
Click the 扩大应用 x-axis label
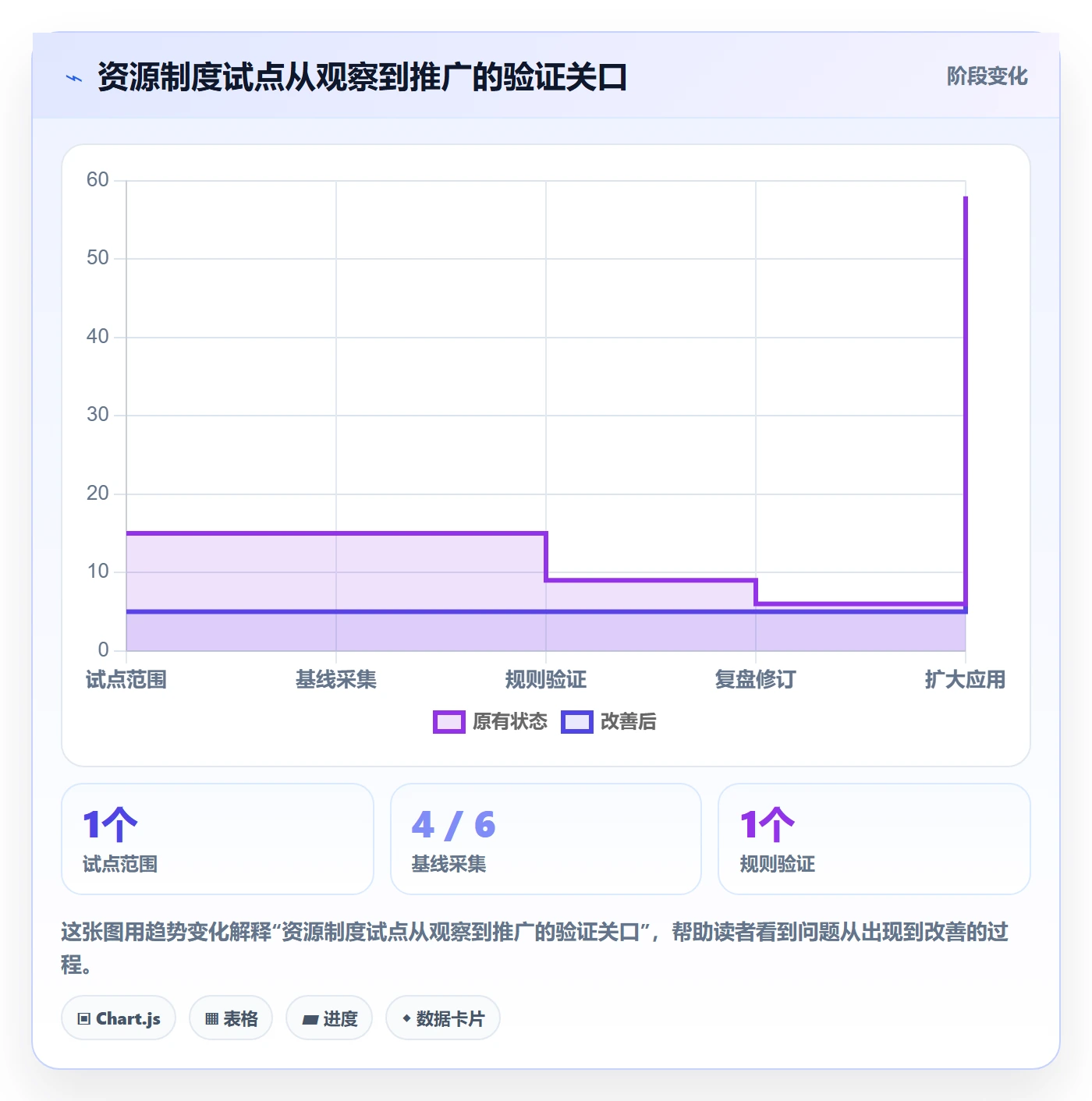(x=966, y=680)
